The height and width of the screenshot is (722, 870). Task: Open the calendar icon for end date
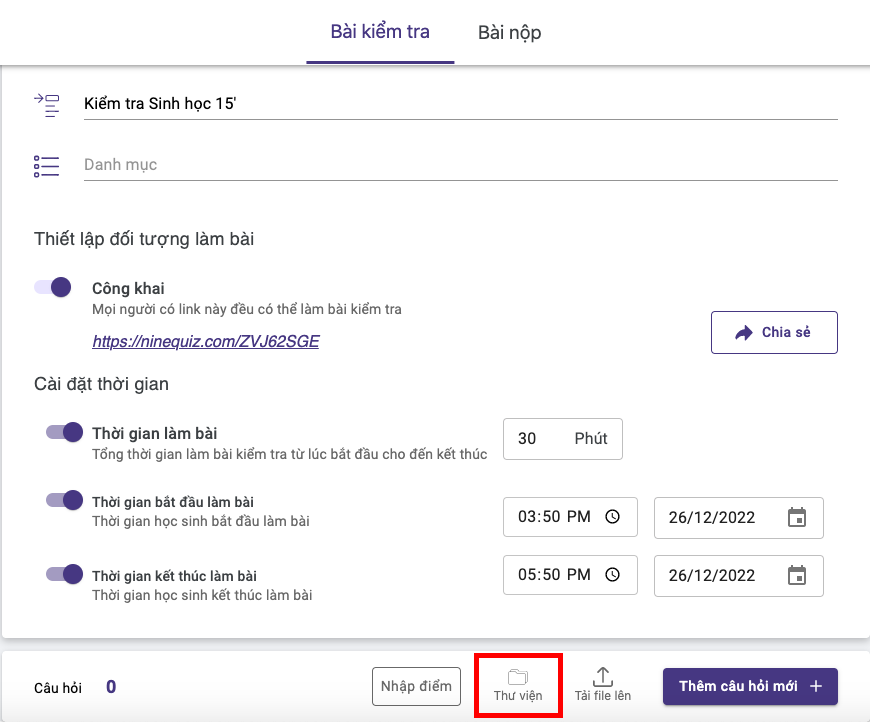point(796,575)
